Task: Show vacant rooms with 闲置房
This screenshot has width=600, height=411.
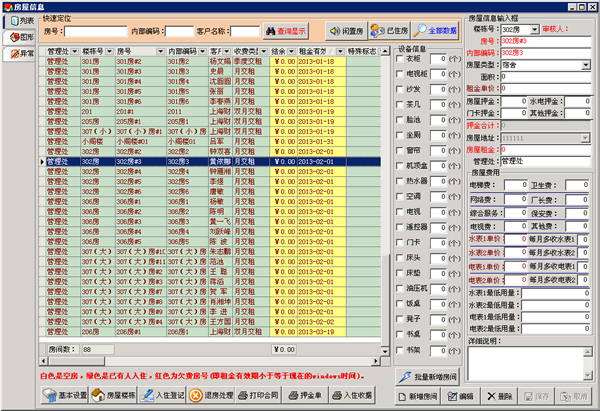Action: pos(346,31)
